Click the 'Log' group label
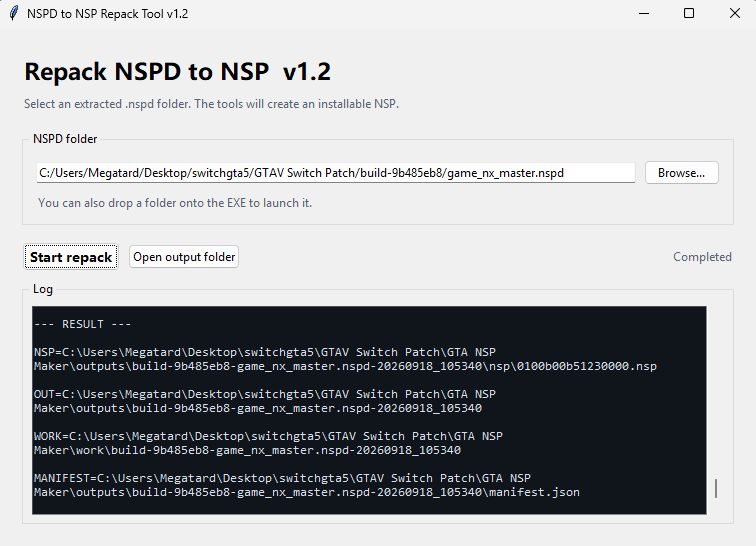 [x=43, y=289]
